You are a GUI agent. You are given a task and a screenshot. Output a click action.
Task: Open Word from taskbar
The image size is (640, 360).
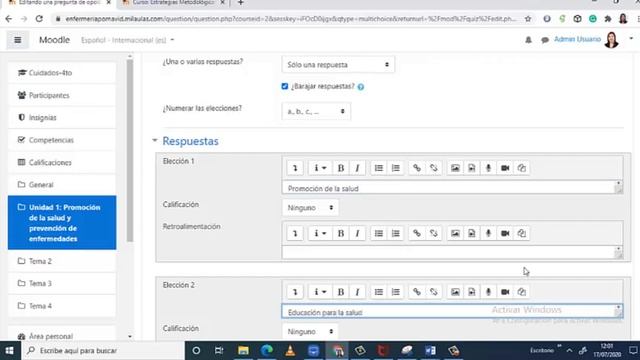coord(430,351)
